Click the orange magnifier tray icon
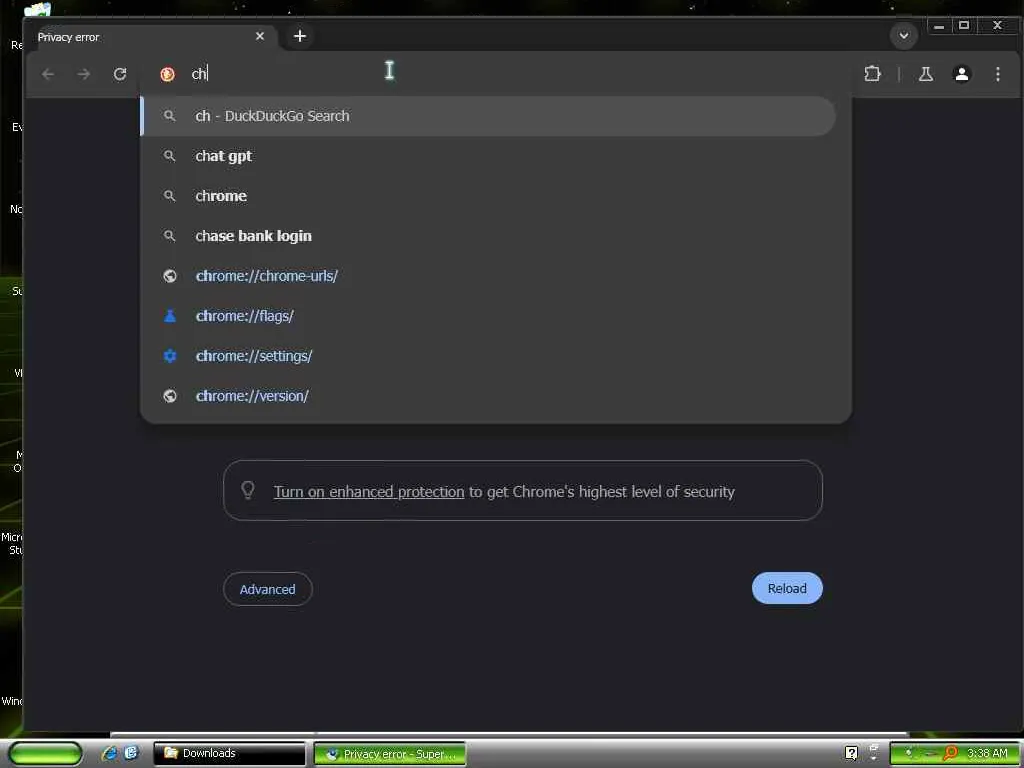 point(950,753)
